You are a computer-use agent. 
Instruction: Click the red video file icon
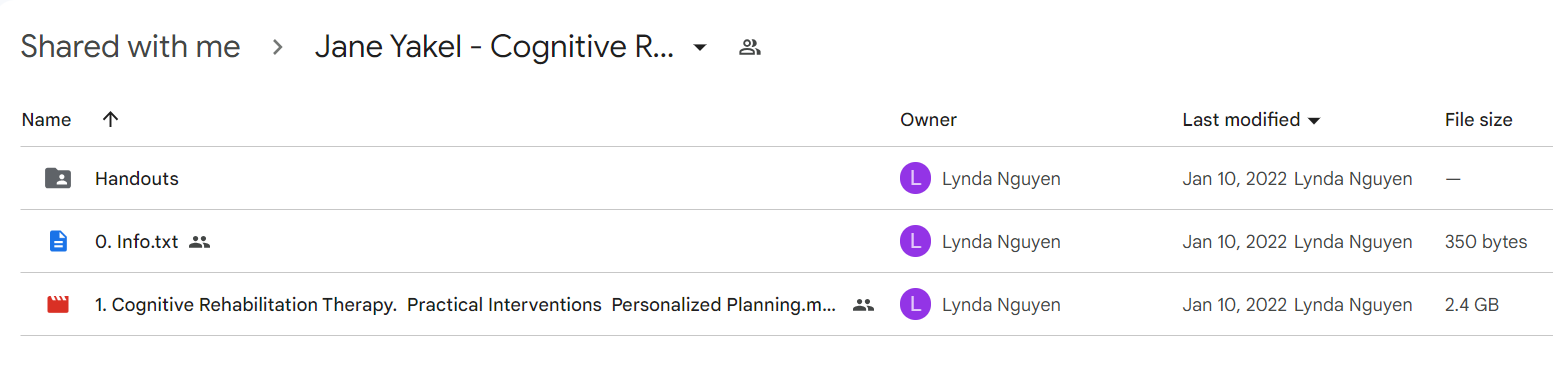58,304
